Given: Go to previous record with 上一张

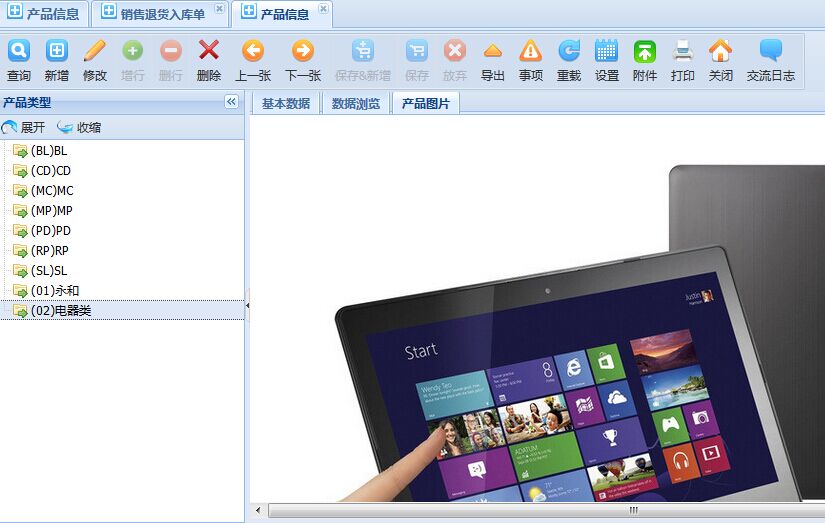Looking at the screenshot, I should (253, 52).
